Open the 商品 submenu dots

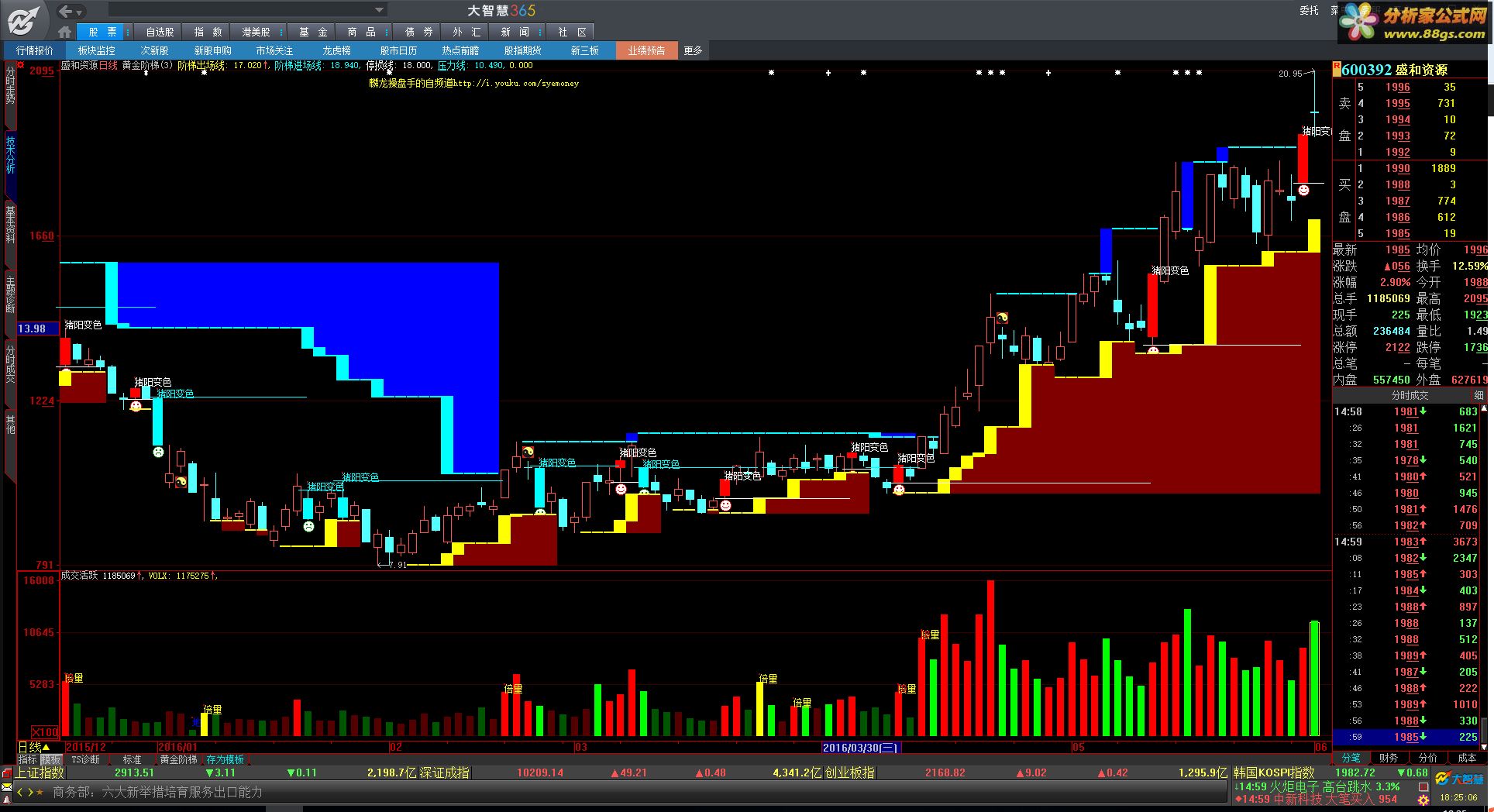[x=386, y=32]
